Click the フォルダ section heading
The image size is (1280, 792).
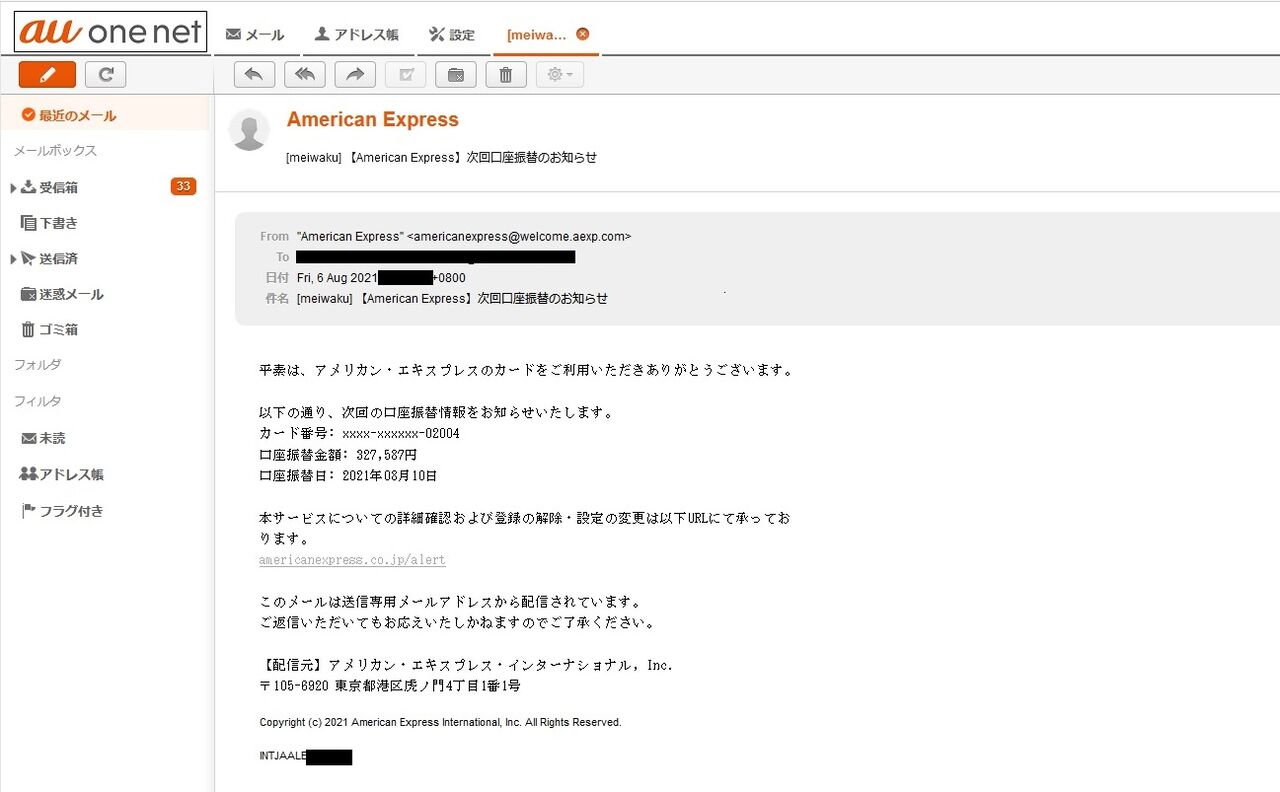click(37, 365)
